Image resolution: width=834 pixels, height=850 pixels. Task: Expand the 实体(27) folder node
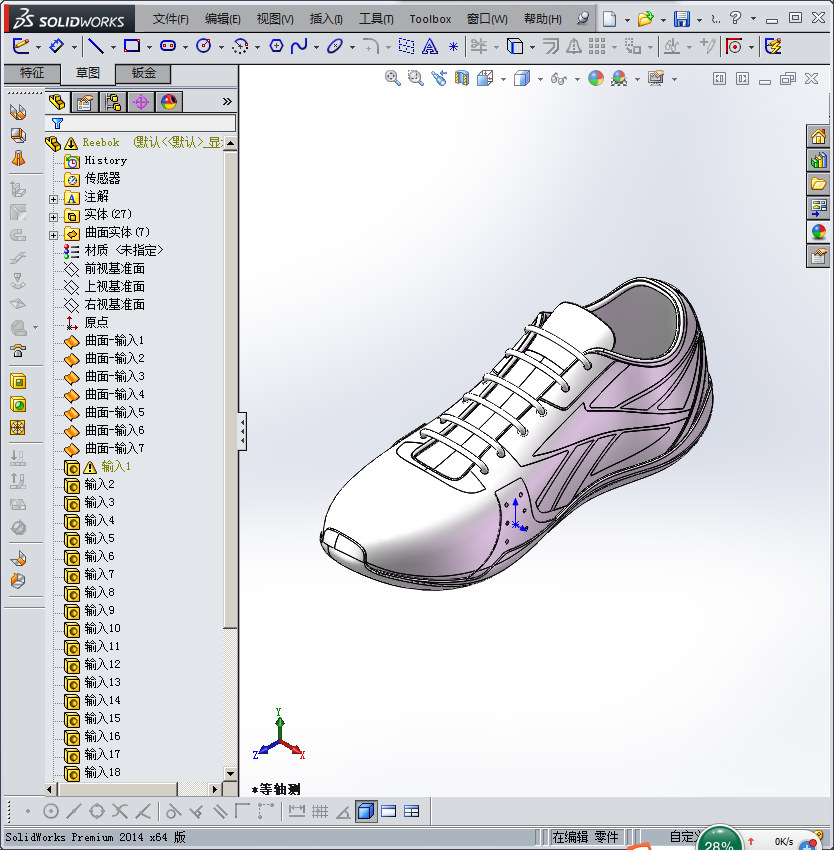53,217
